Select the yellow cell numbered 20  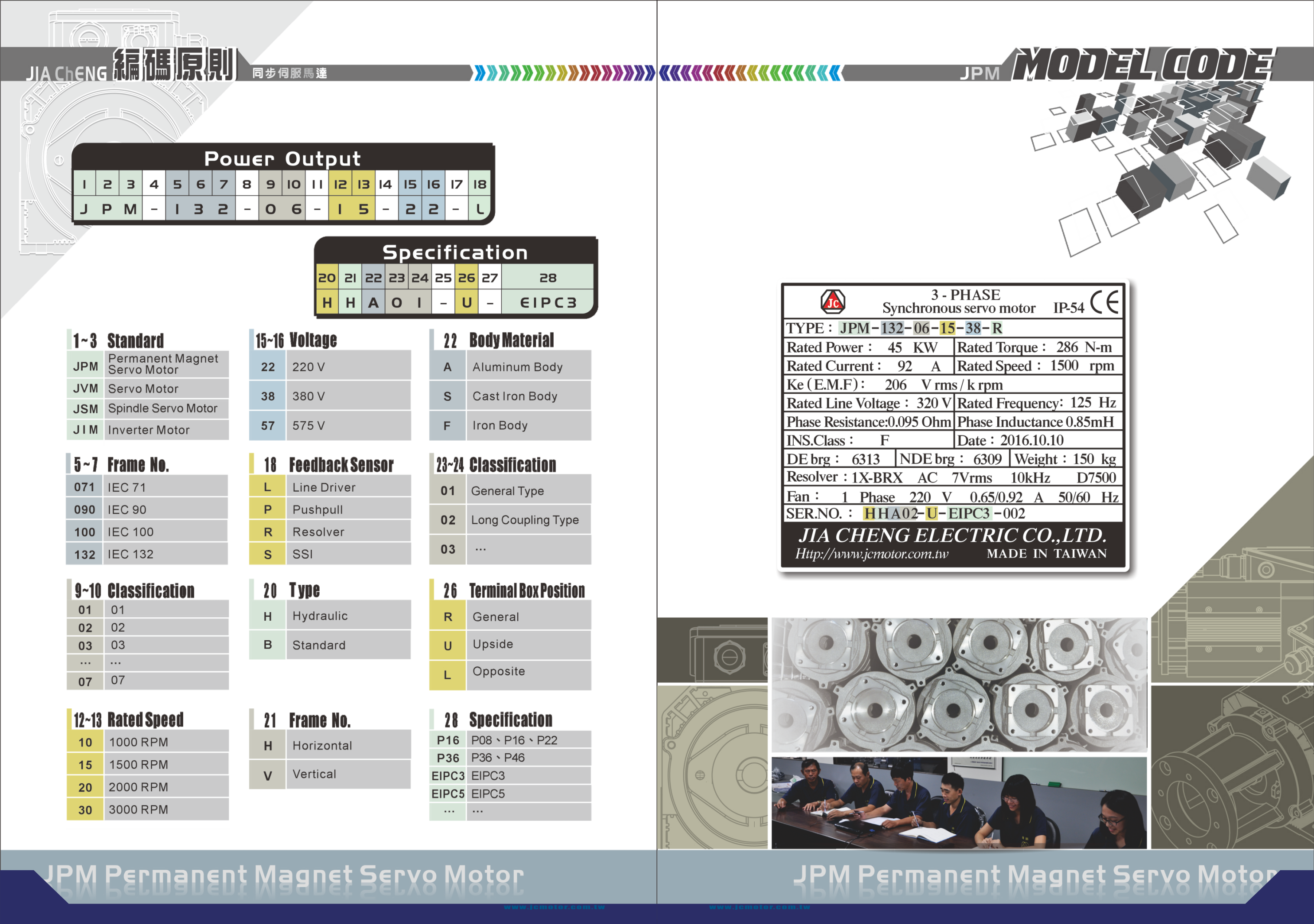[x=327, y=278]
